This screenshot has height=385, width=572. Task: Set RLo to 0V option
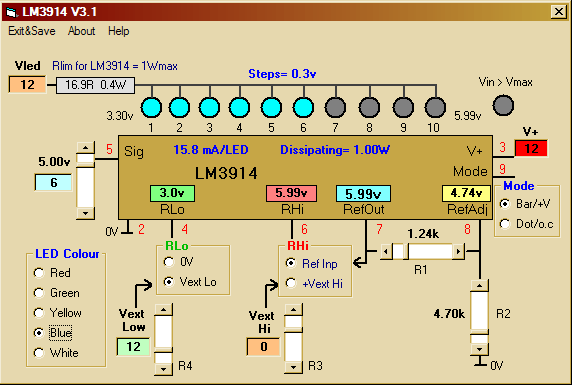tap(169, 262)
